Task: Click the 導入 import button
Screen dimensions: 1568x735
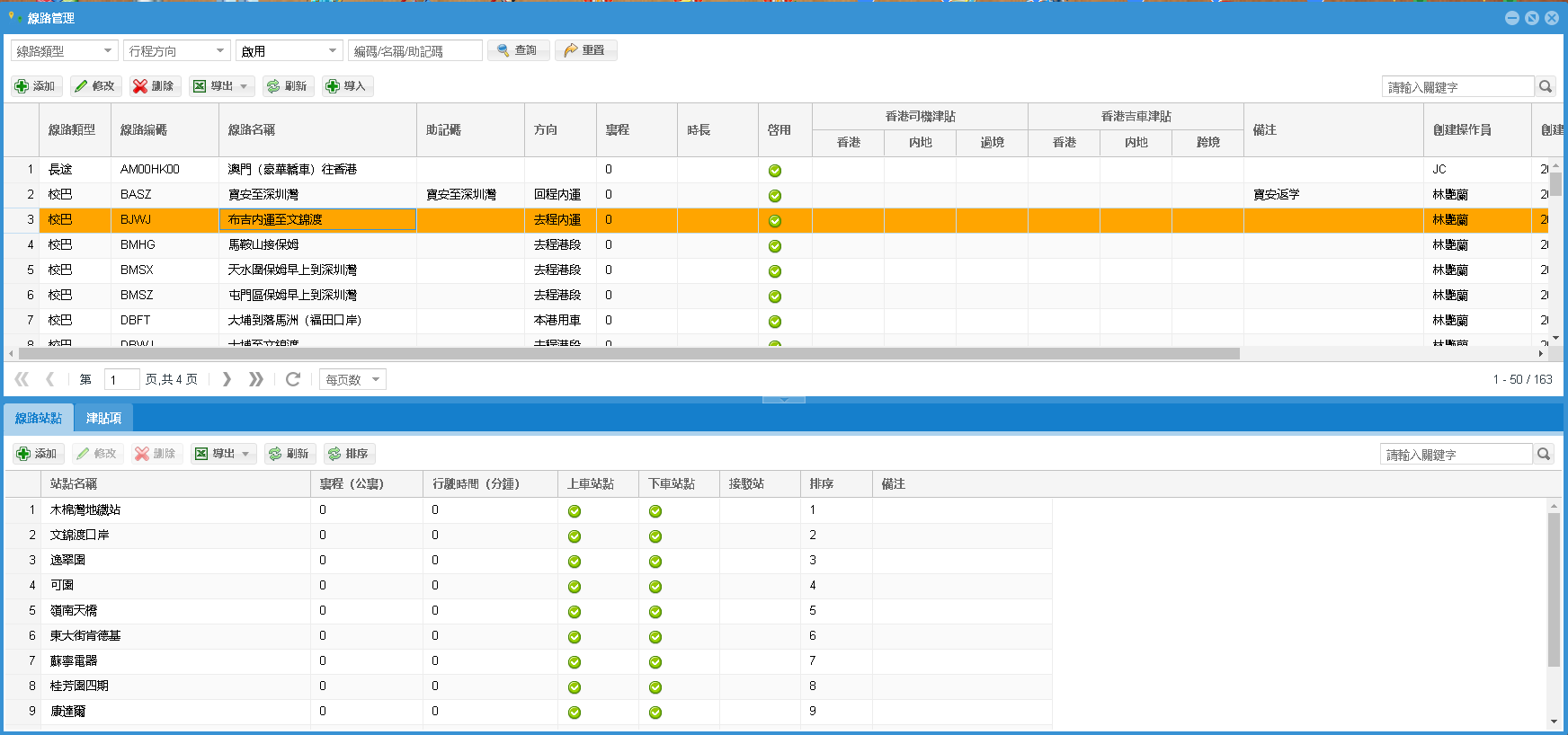Action: coord(346,86)
